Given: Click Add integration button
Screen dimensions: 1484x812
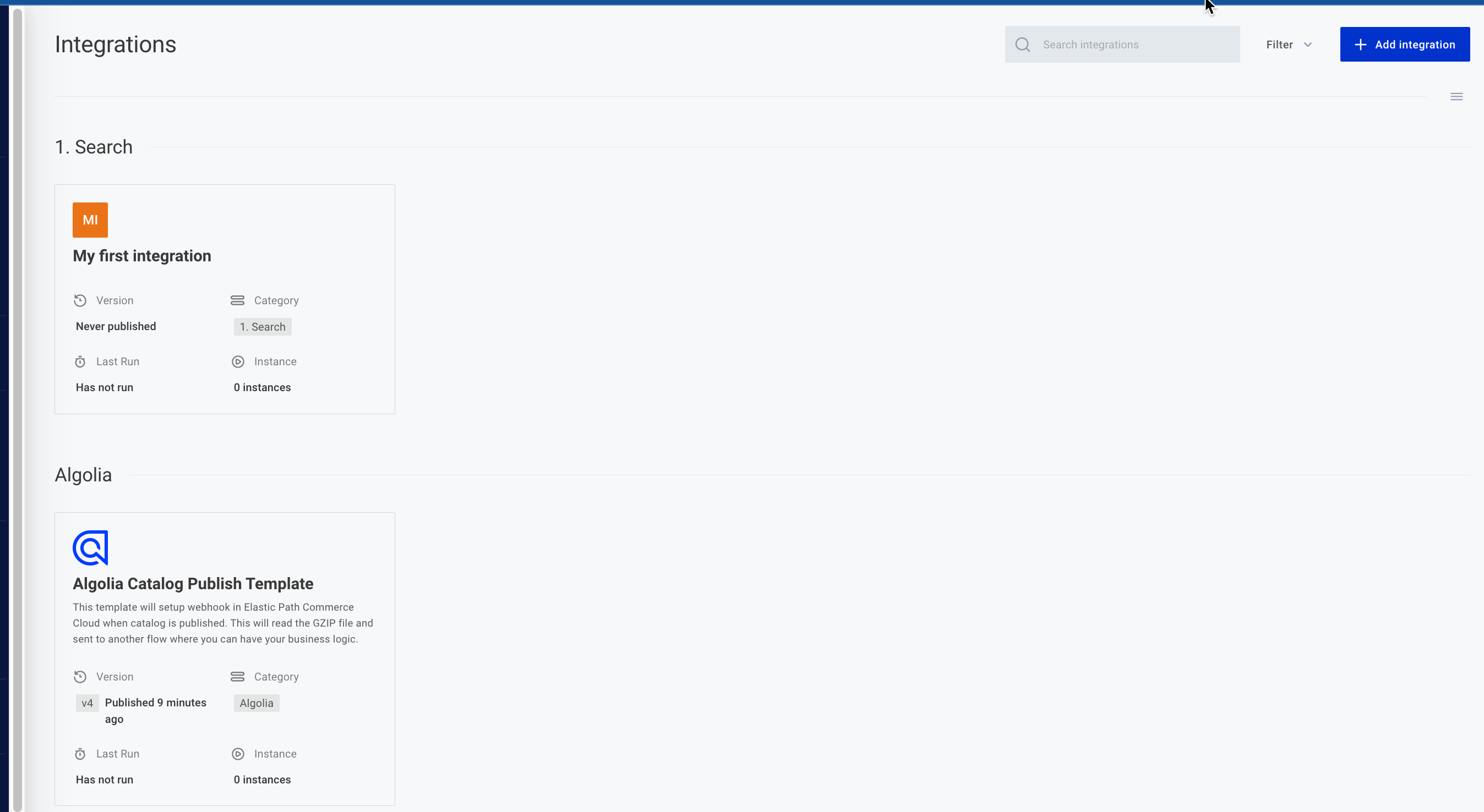Looking at the screenshot, I should coord(1405,44).
